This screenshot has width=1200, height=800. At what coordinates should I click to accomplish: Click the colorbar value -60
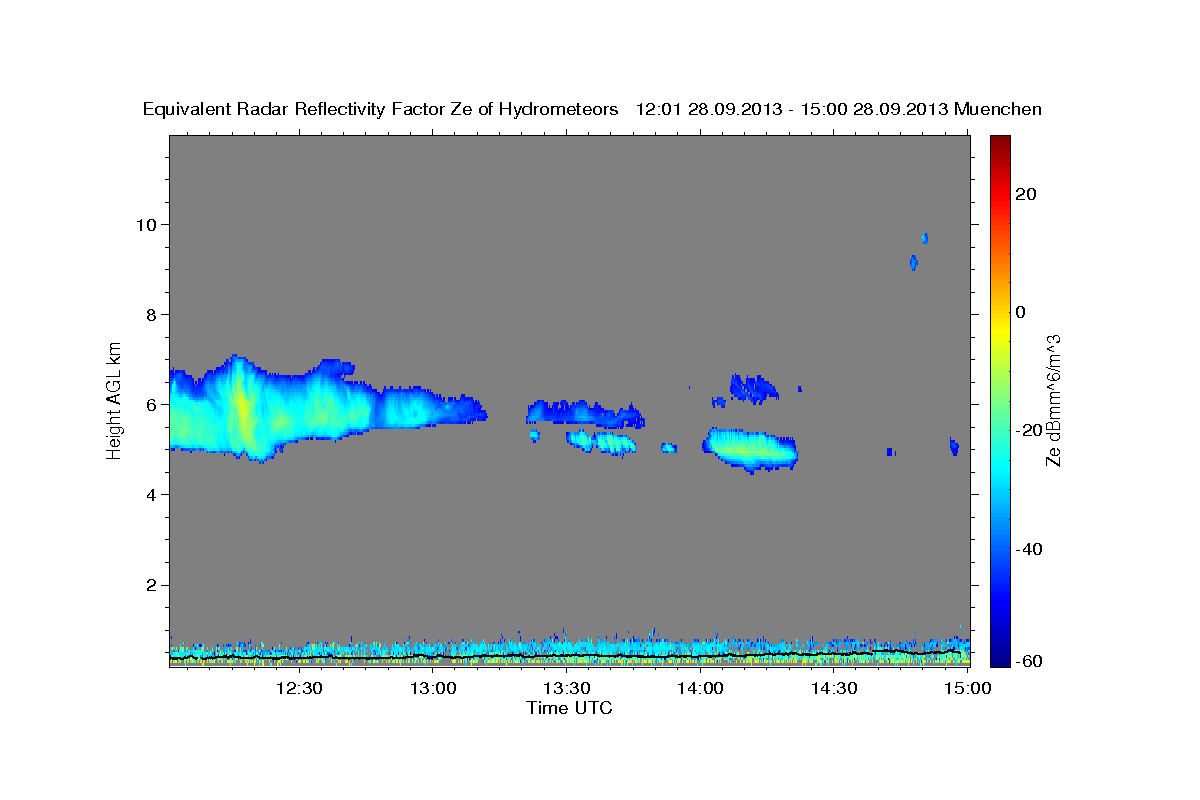coord(1027,661)
